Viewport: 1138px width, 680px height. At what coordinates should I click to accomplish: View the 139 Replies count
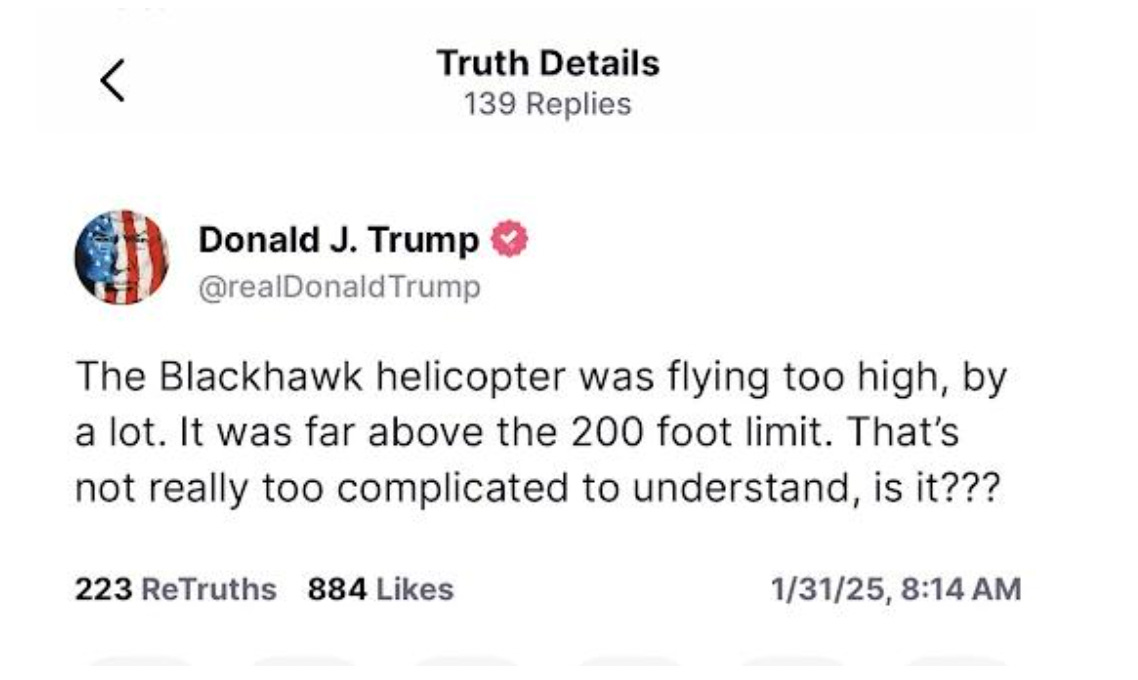(548, 104)
